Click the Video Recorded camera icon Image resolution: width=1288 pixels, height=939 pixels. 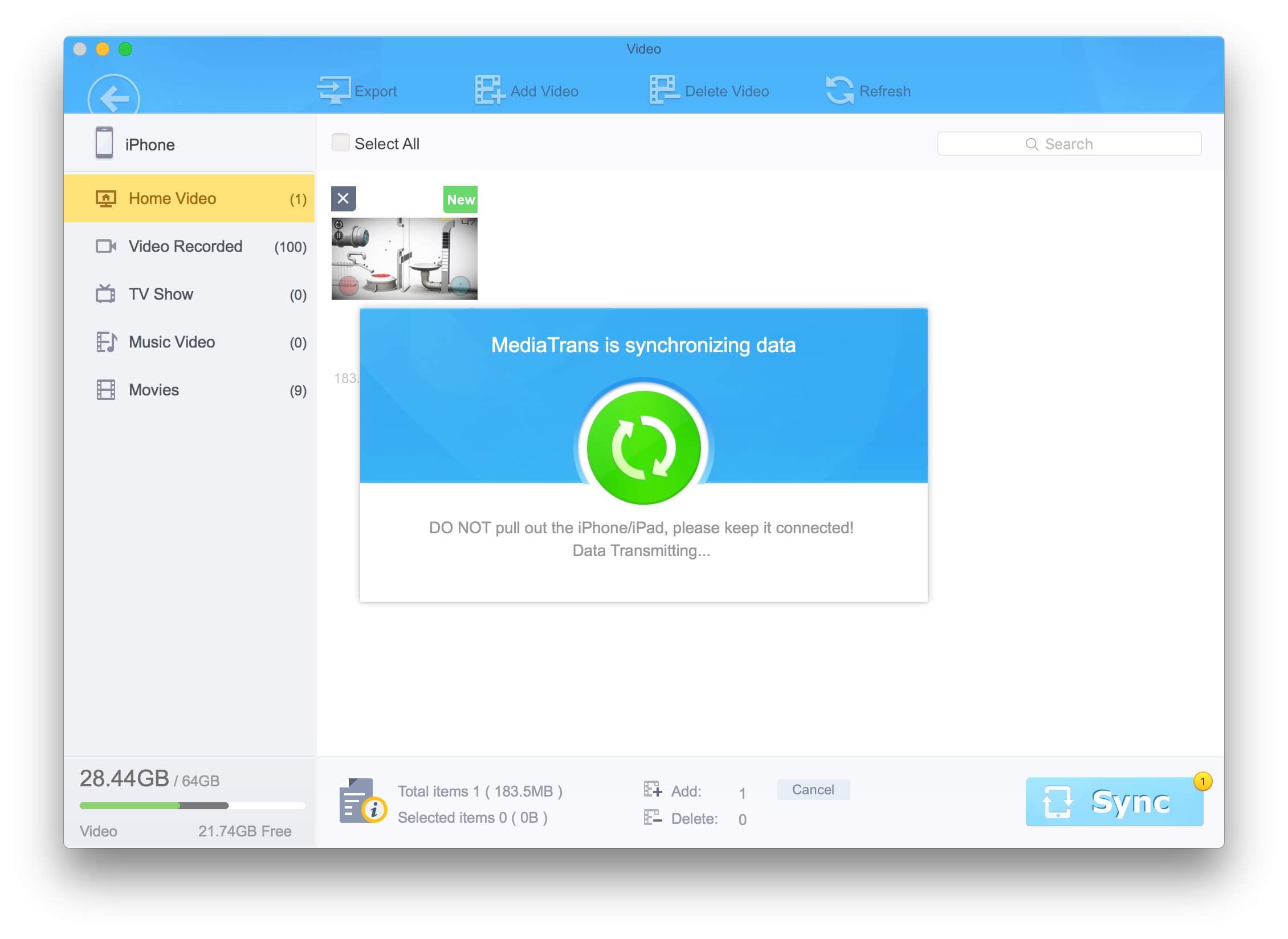point(105,246)
